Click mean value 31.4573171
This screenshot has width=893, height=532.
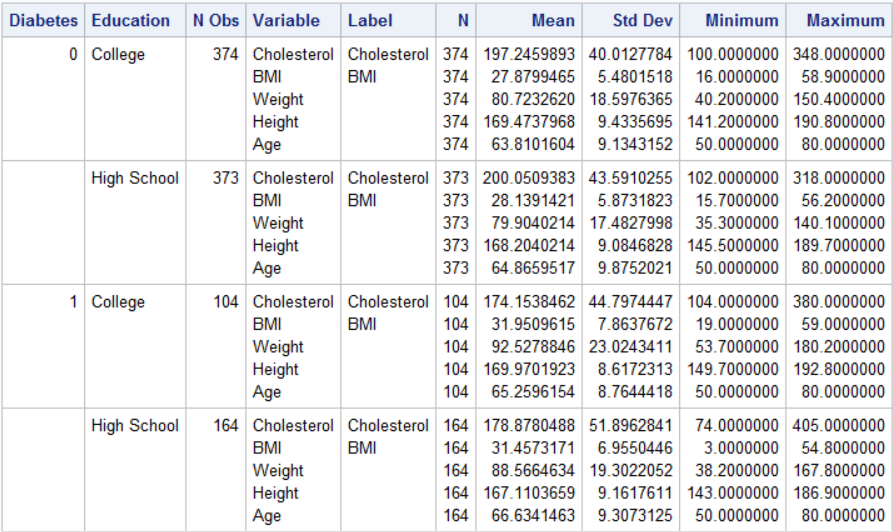click(533, 448)
